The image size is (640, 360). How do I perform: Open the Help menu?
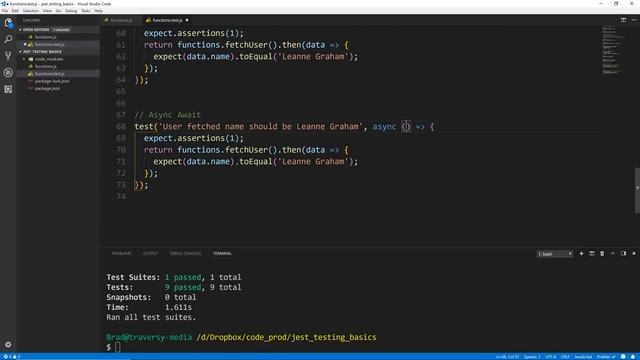pos(98,11)
